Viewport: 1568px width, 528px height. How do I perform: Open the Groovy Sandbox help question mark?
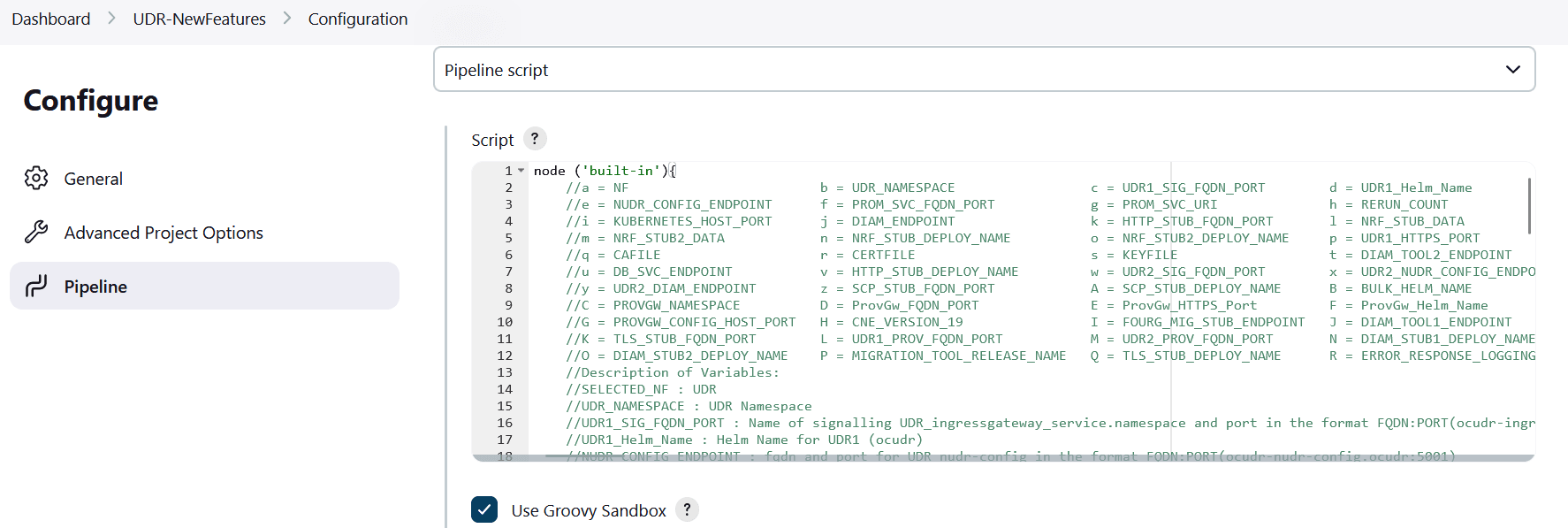(x=687, y=509)
